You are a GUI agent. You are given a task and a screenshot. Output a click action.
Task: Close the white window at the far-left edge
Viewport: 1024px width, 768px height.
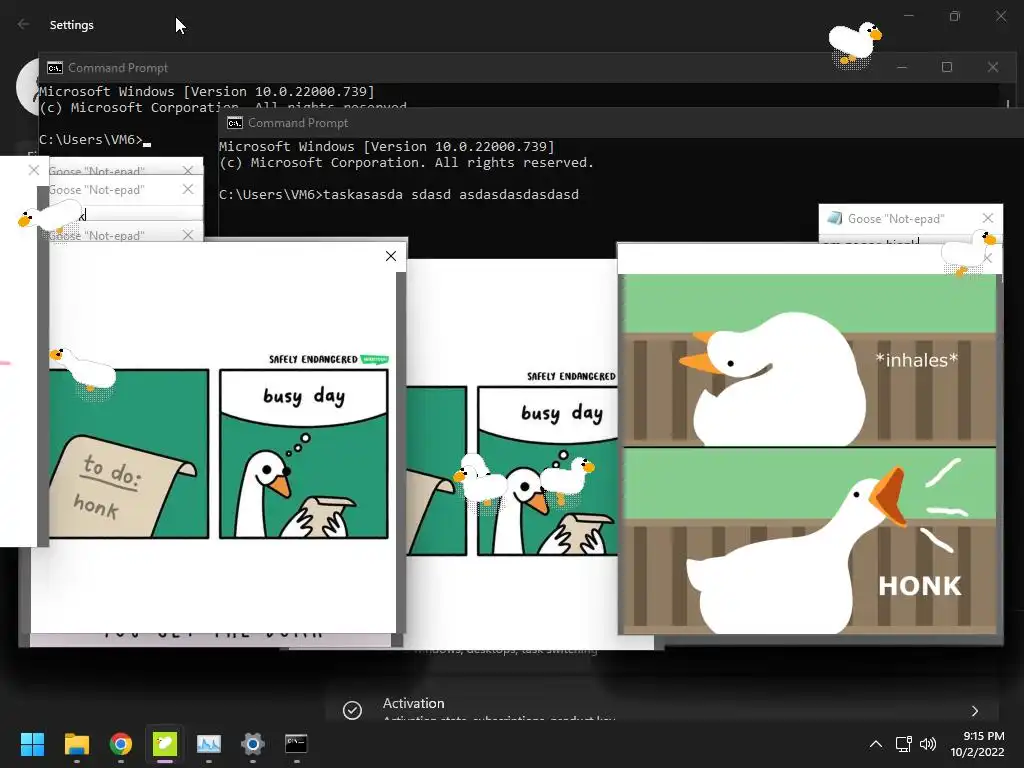coord(34,170)
